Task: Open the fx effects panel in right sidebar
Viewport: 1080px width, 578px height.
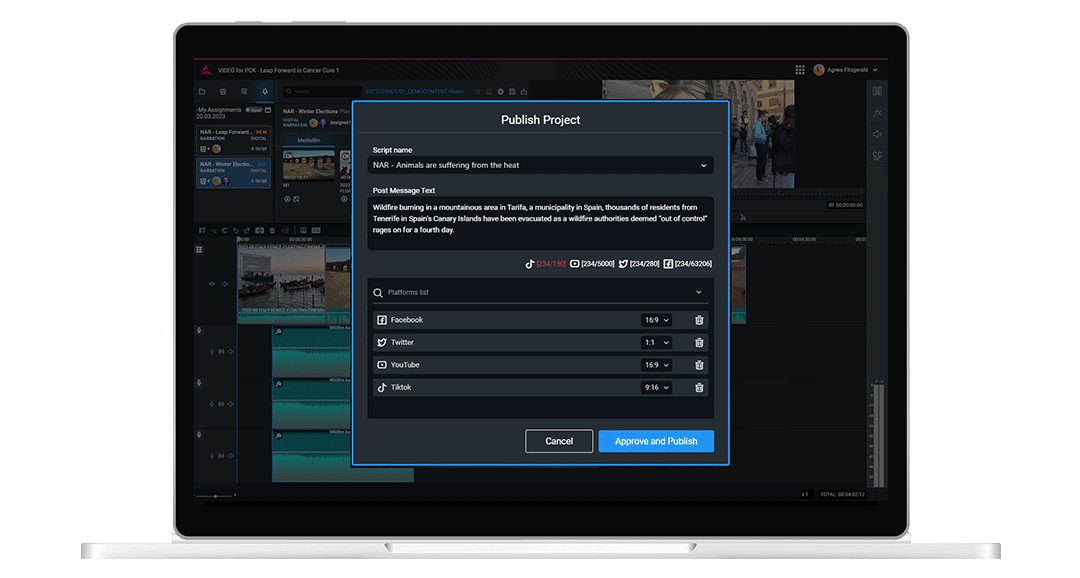Action: (877, 113)
